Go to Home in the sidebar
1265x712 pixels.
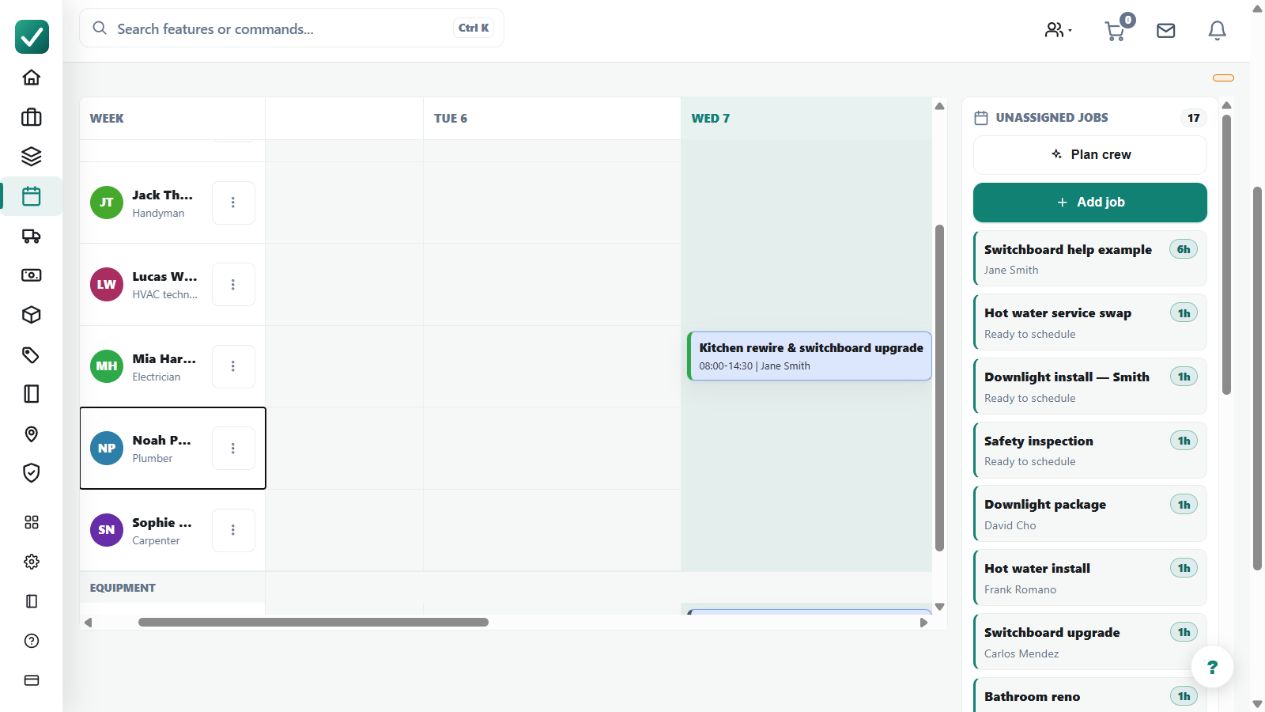[x=31, y=78]
